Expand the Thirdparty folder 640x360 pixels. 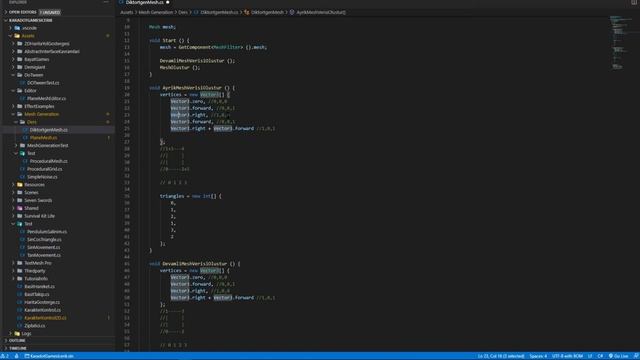point(35,271)
